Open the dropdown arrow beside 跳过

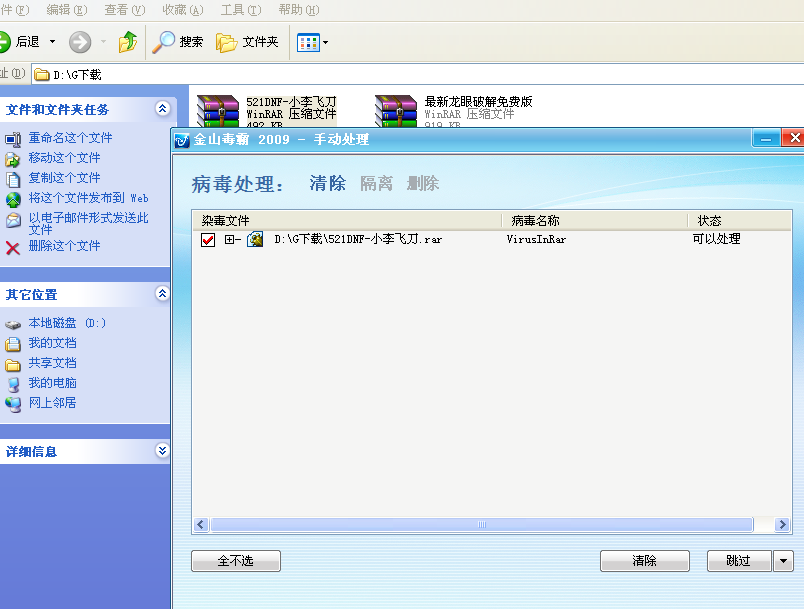[783, 561]
